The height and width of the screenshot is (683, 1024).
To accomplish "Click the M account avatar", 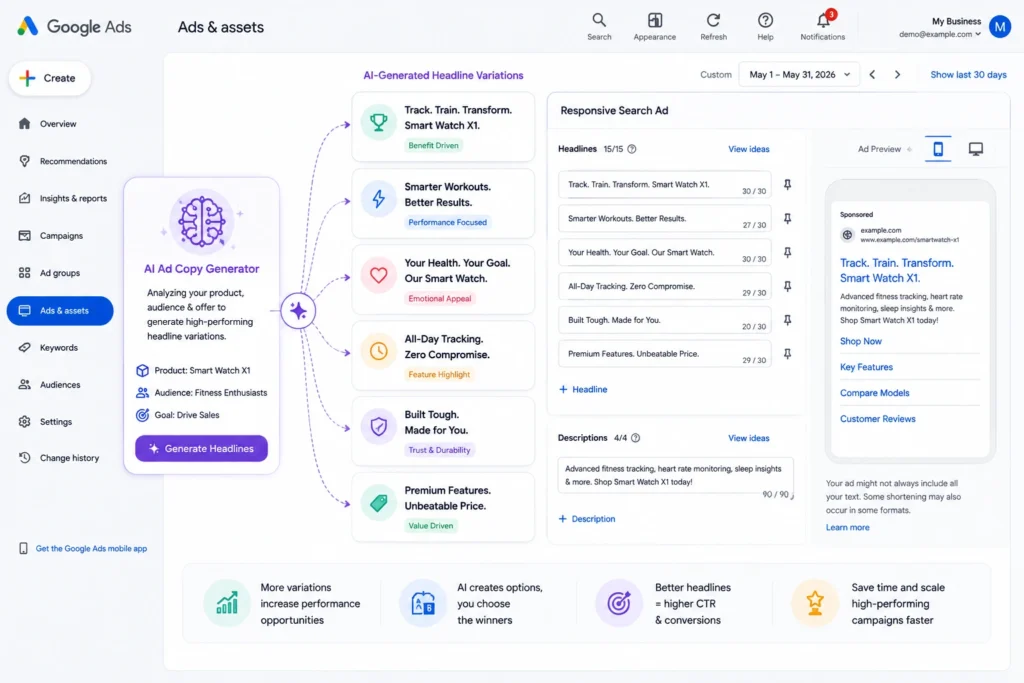I will [1000, 27].
